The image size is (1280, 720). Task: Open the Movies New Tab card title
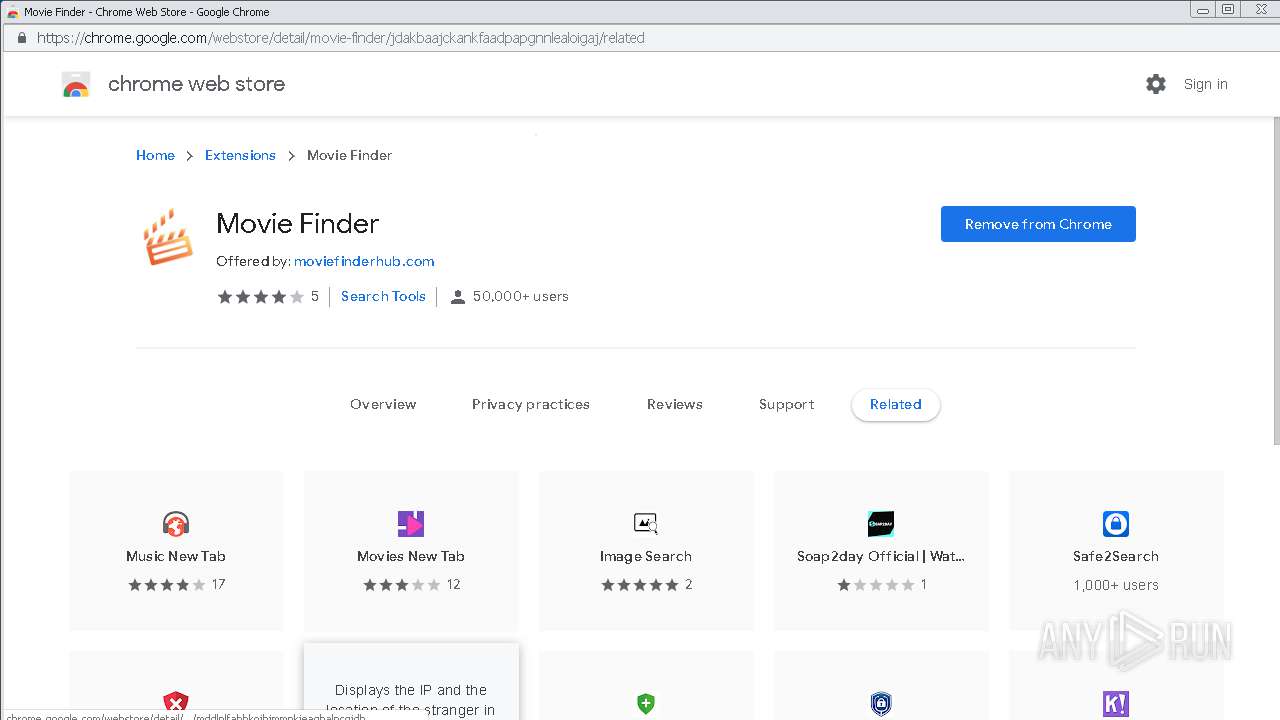[411, 556]
